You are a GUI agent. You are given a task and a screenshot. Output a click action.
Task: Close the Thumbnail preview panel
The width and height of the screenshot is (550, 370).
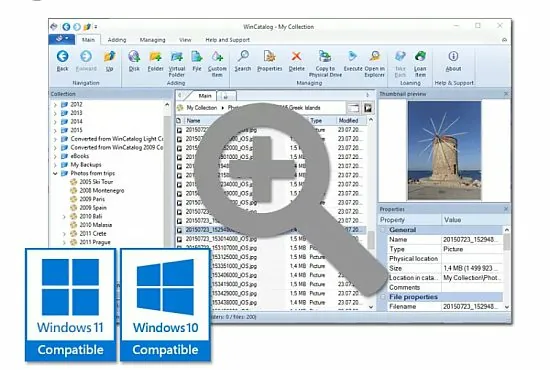506,94
